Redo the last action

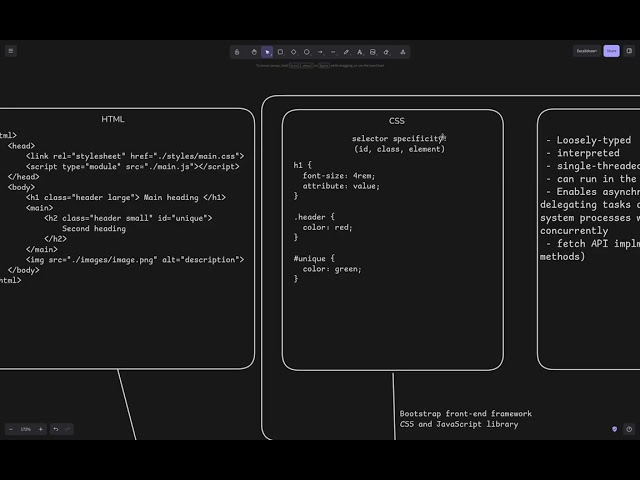tap(68, 429)
